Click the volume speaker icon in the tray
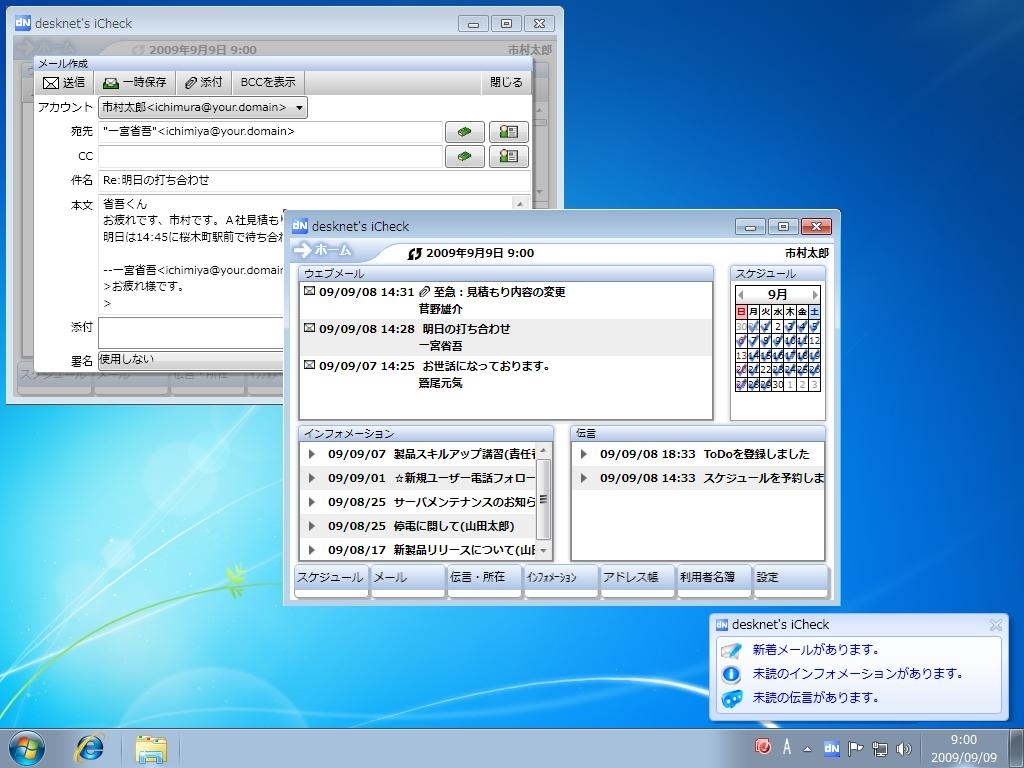The image size is (1024, 768). 905,747
